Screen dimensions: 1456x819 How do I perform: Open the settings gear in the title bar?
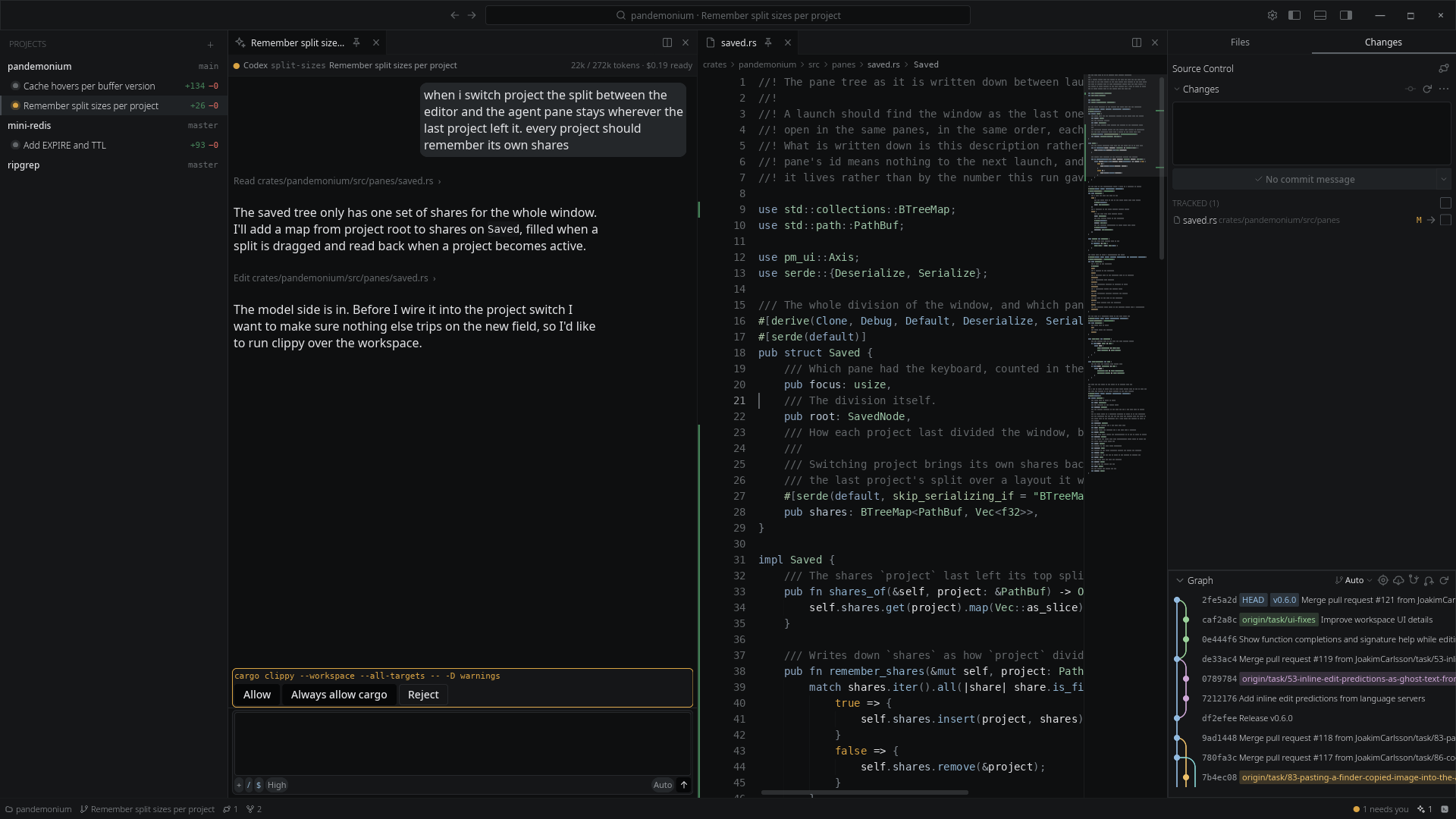tap(1272, 15)
